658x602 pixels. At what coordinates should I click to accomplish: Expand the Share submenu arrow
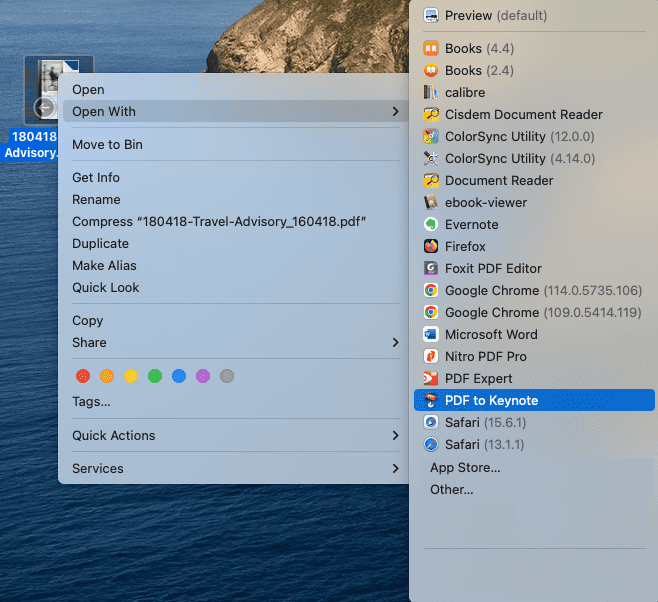pyautogui.click(x=395, y=342)
